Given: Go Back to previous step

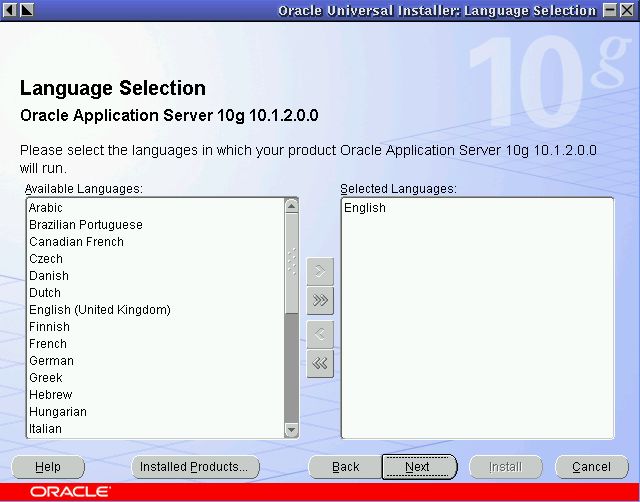Looking at the screenshot, I should click(345, 466).
